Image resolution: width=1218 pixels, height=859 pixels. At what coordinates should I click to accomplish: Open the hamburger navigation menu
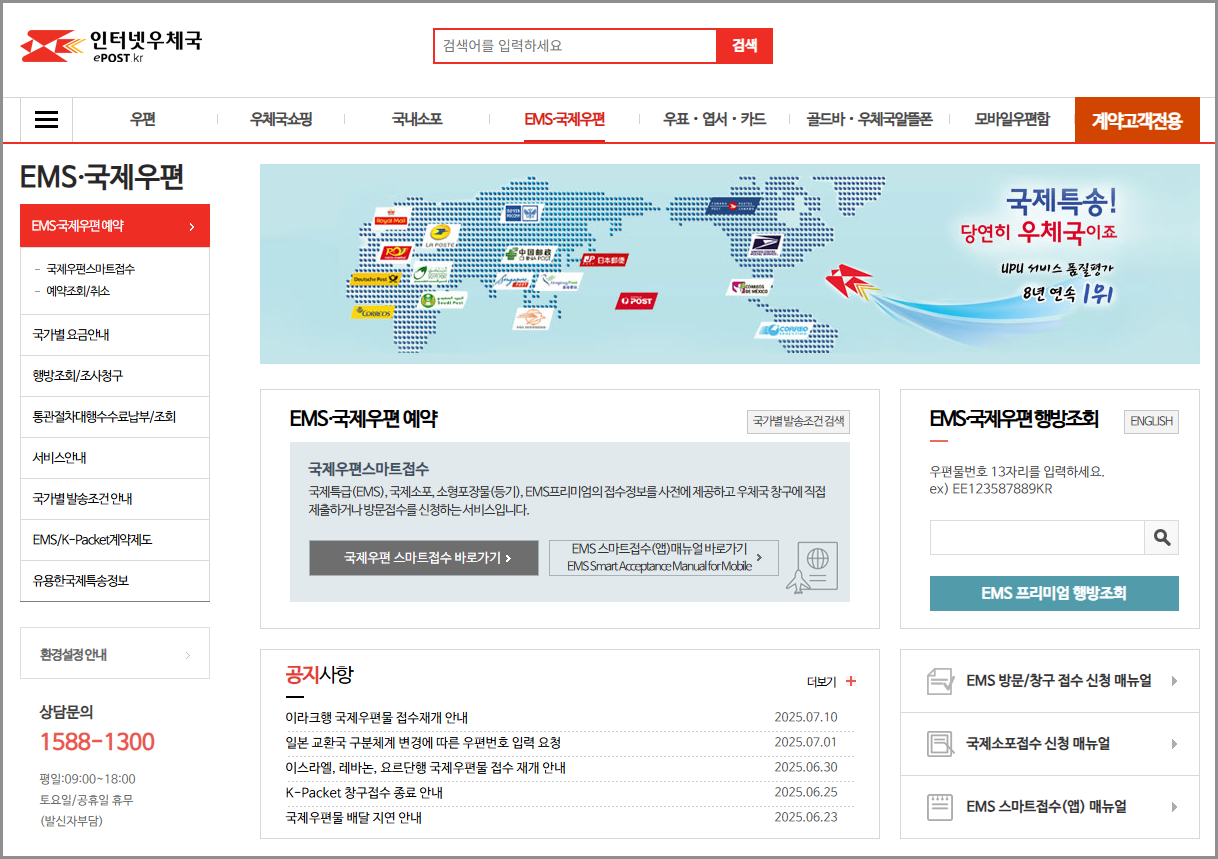pyautogui.click(x=46, y=119)
